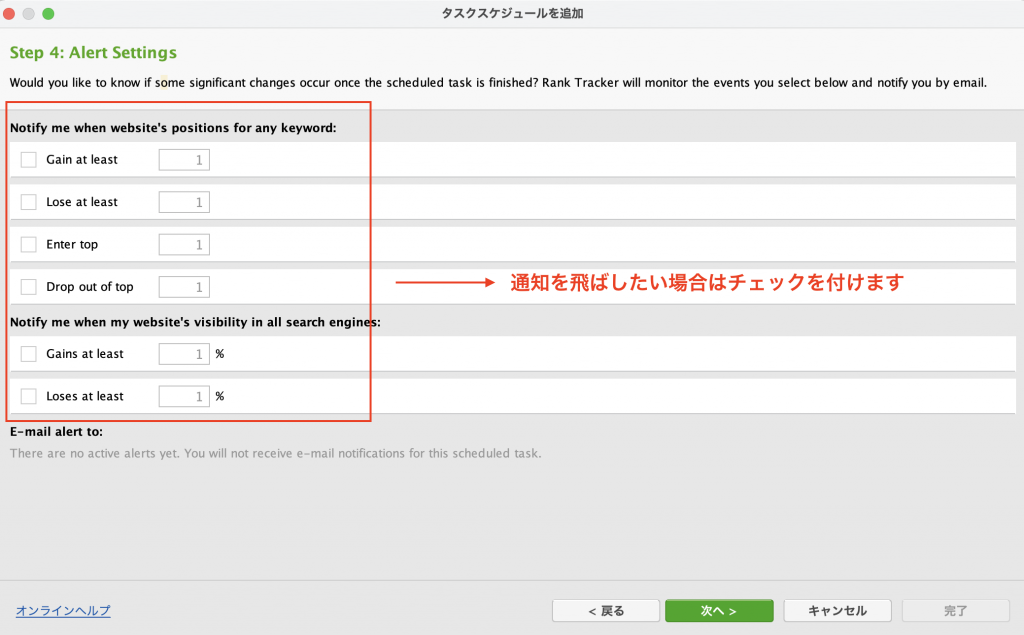The height and width of the screenshot is (635, 1024).
Task: Enable the 'Gain at least' checkbox
Action: (x=29, y=159)
